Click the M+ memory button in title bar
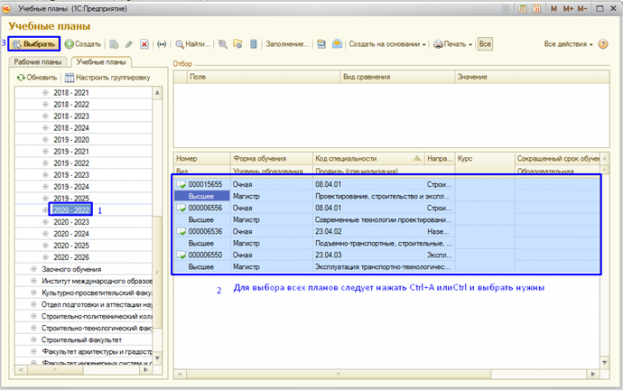This screenshot has height=390, width=623. pos(568,8)
